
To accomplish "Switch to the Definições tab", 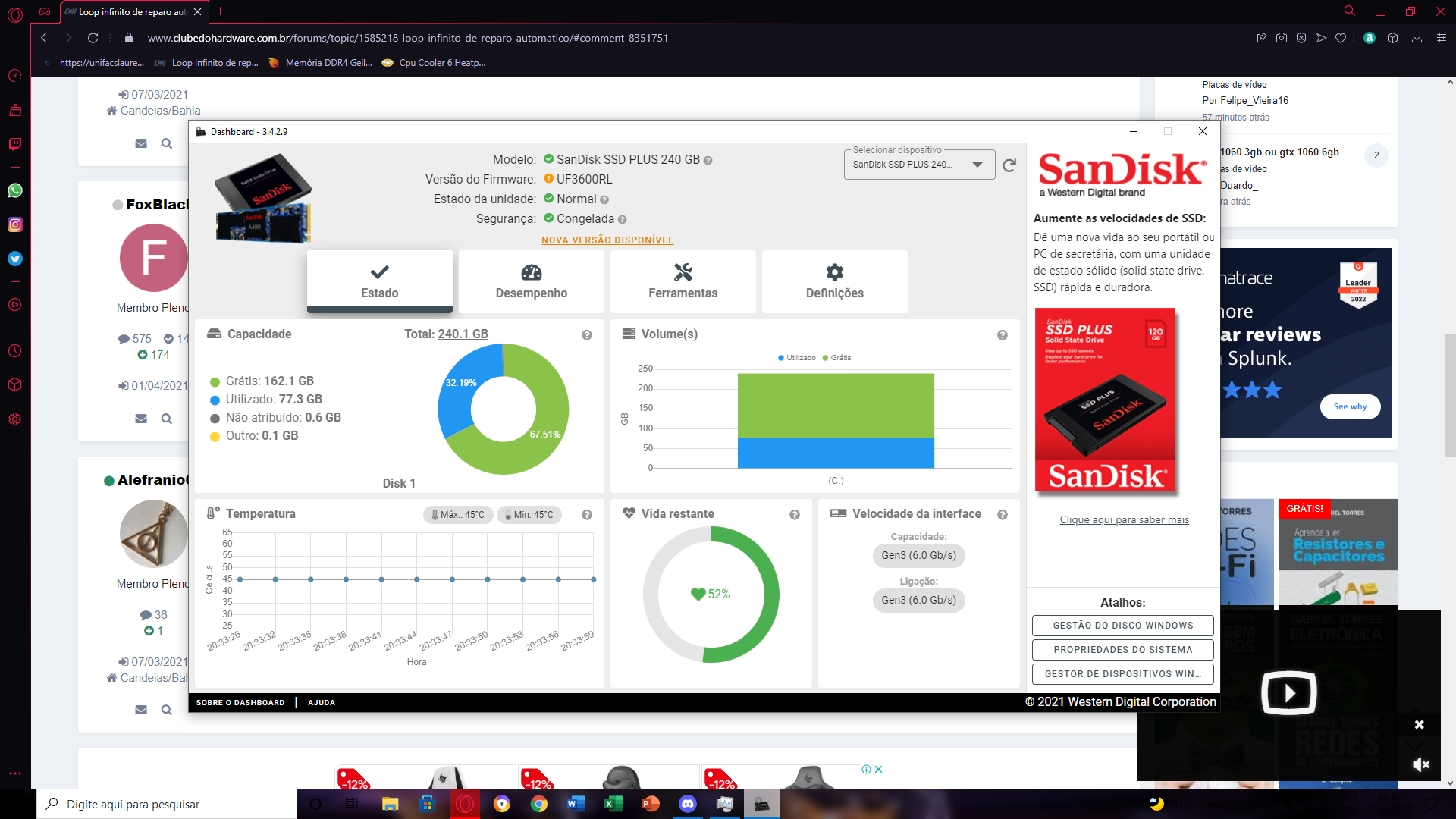I will (x=835, y=281).
